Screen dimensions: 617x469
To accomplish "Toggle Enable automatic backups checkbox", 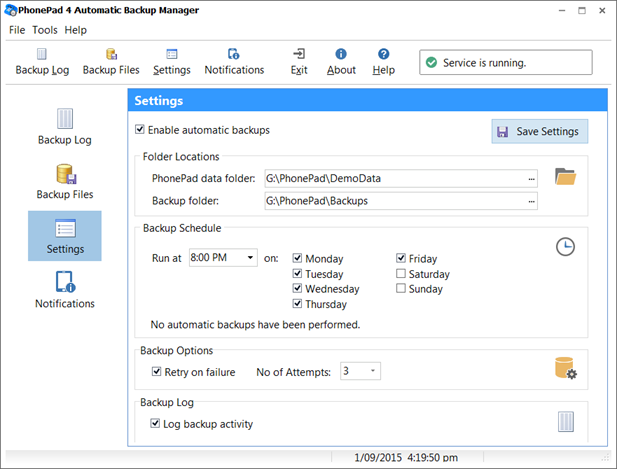I will click(x=140, y=129).
